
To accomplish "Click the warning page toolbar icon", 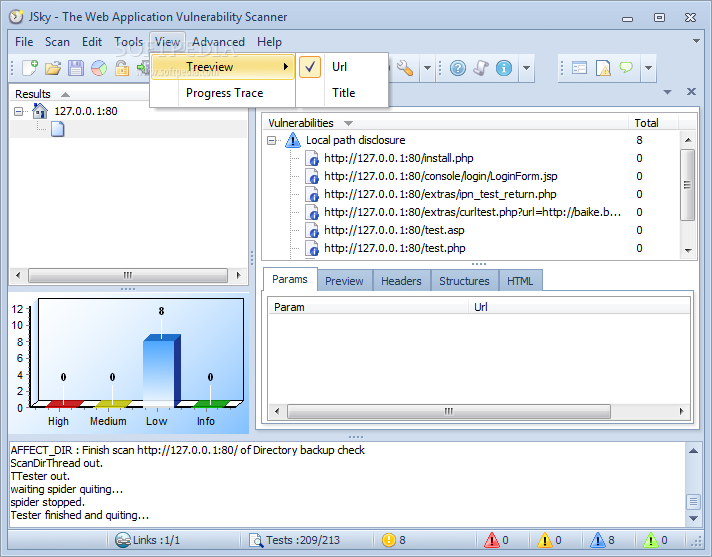I will click(603, 68).
